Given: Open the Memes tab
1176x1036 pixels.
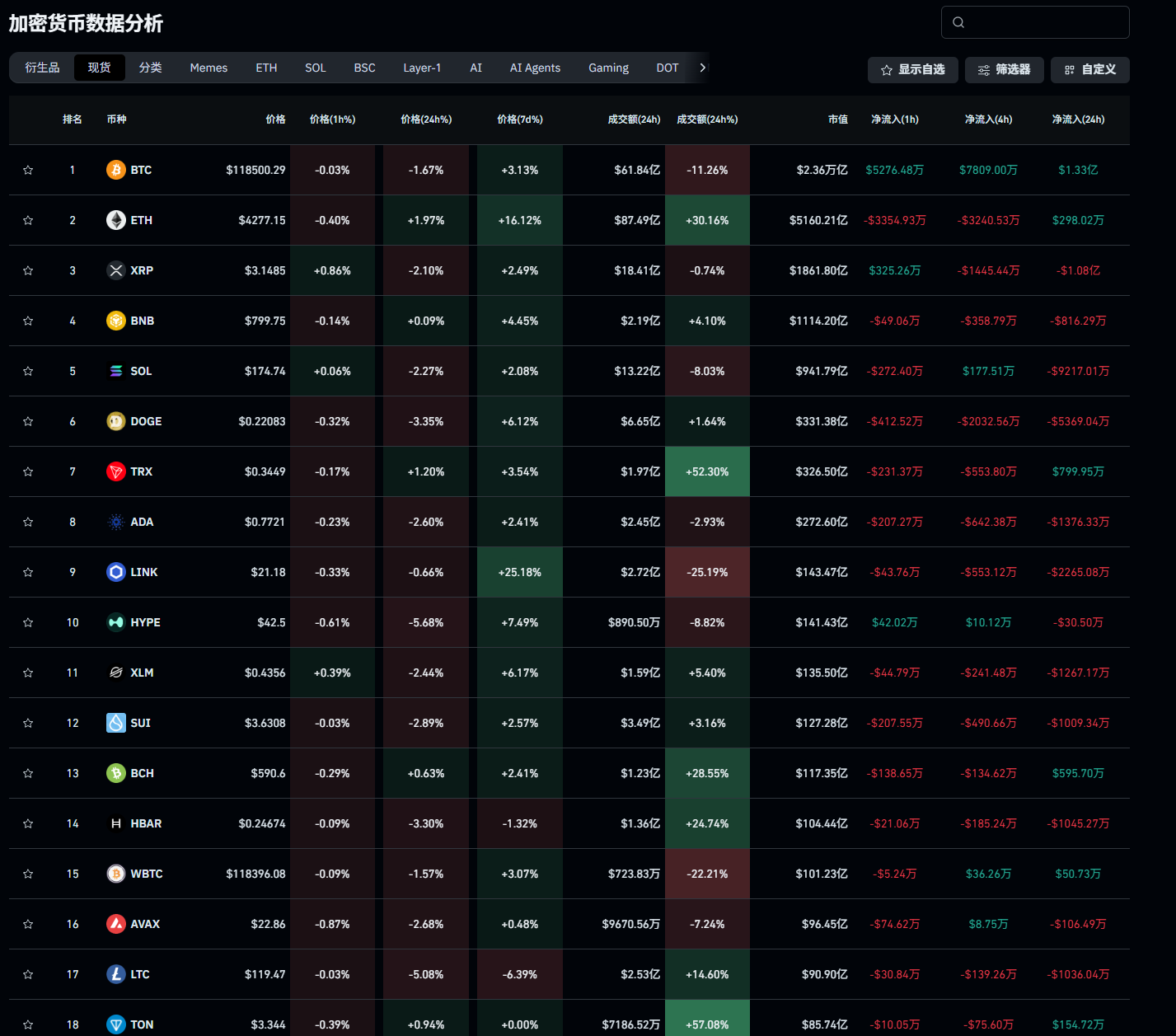Looking at the screenshot, I should [x=208, y=68].
